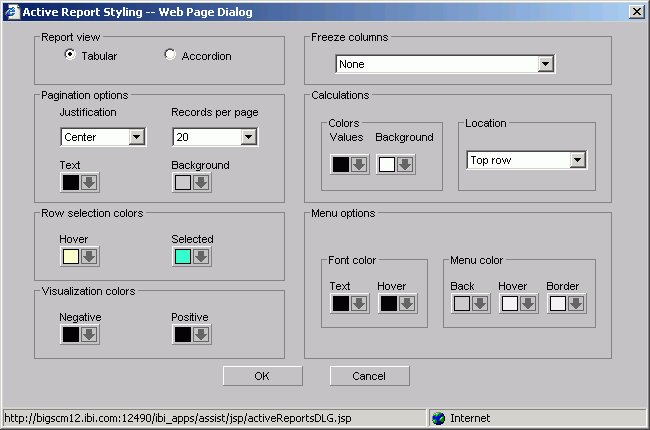
Task: Click the OK button
Action: [x=262, y=376]
